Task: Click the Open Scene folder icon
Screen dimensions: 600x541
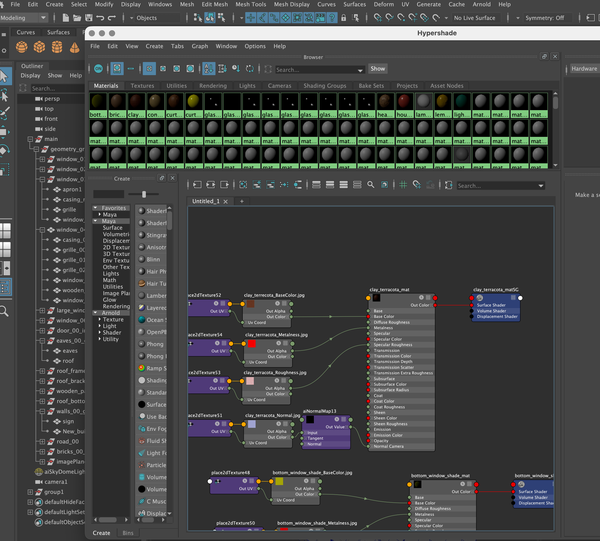Action: (77, 18)
